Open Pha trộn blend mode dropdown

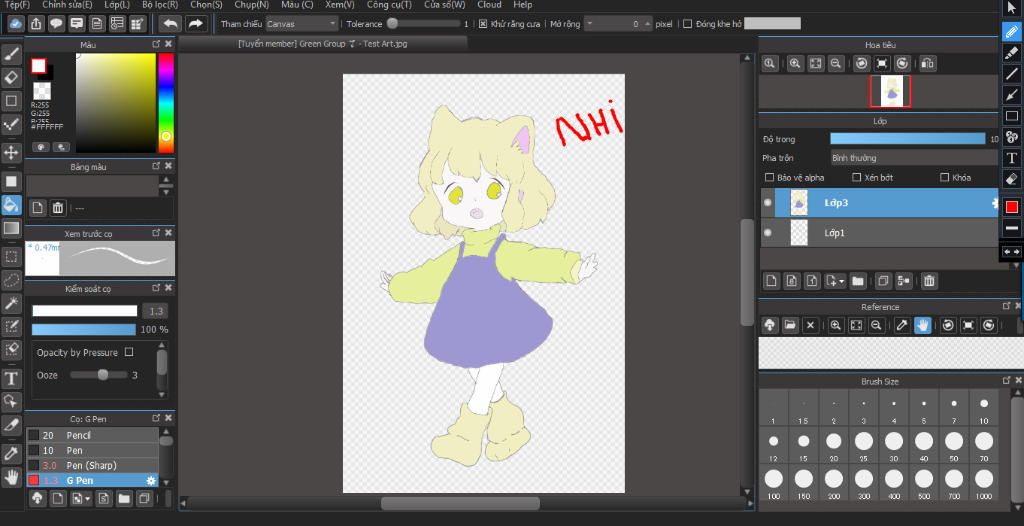coord(914,157)
